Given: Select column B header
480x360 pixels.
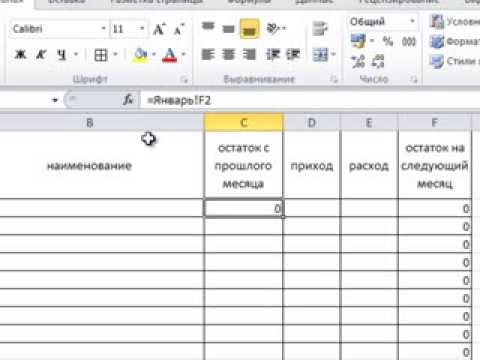Looking at the screenshot, I should click(x=89, y=123).
